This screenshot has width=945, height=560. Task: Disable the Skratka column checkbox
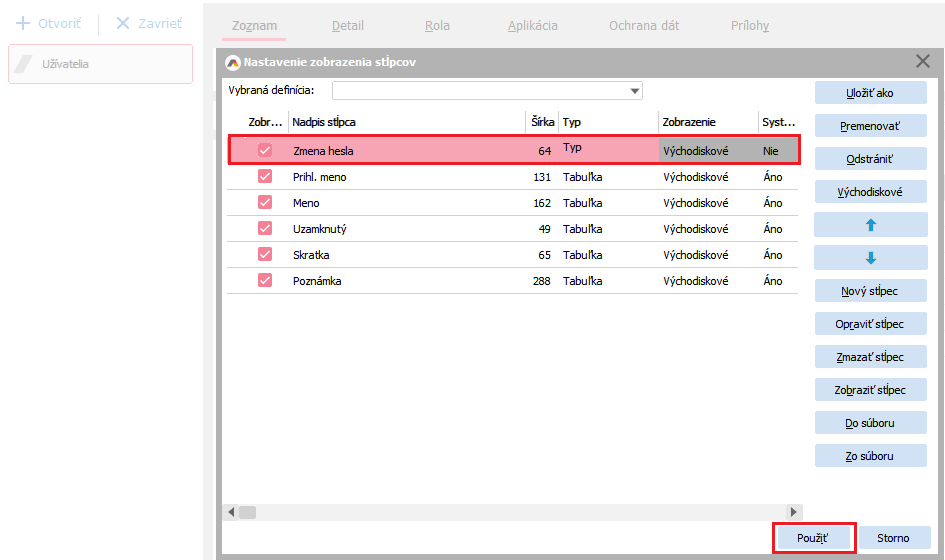point(265,254)
